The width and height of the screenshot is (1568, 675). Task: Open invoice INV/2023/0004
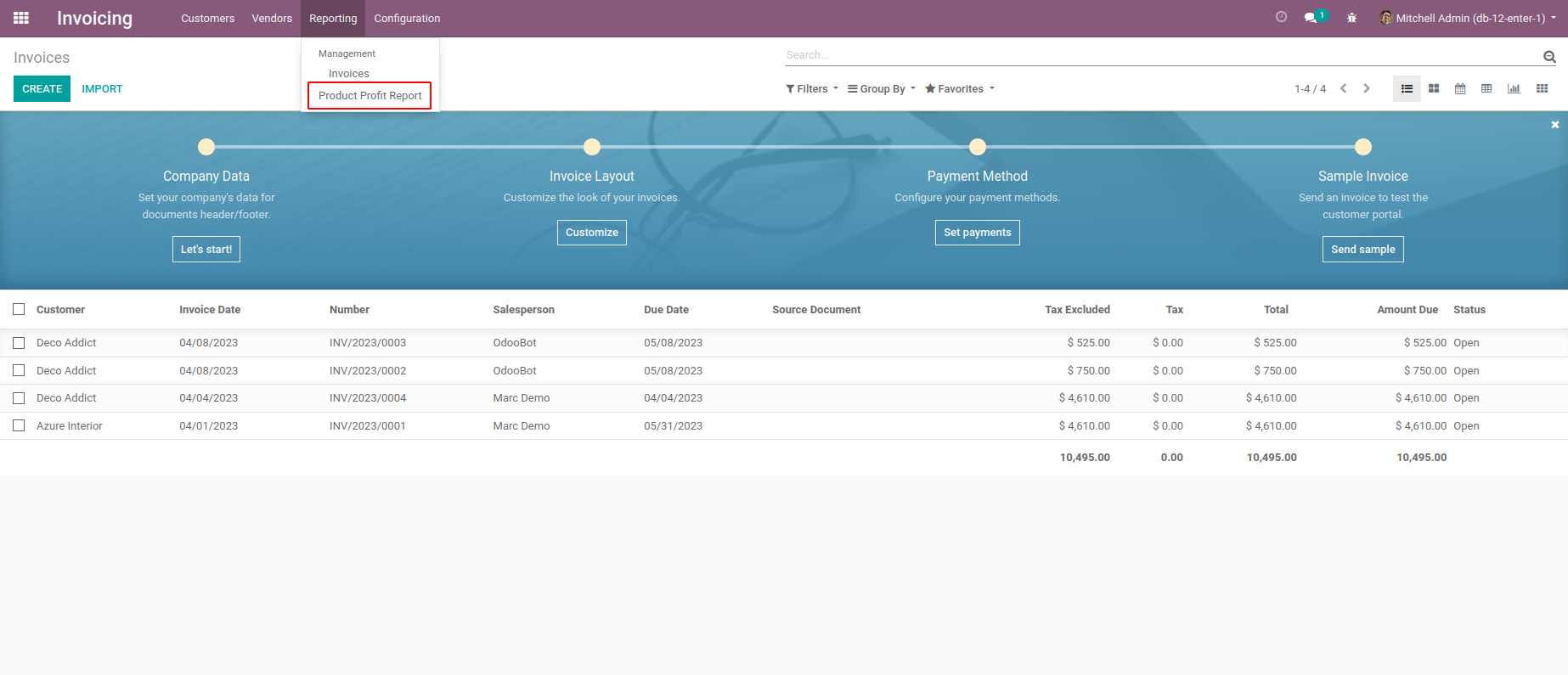(x=368, y=398)
